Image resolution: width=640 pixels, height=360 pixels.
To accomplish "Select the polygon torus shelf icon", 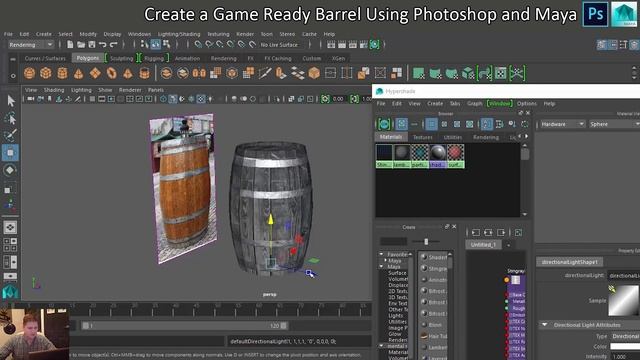I will point(111,73).
